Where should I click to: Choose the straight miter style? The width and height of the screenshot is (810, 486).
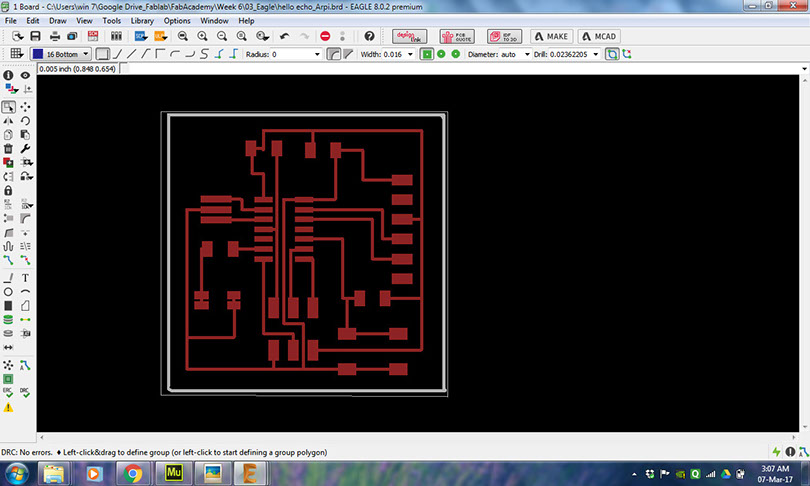click(x=349, y=54)
